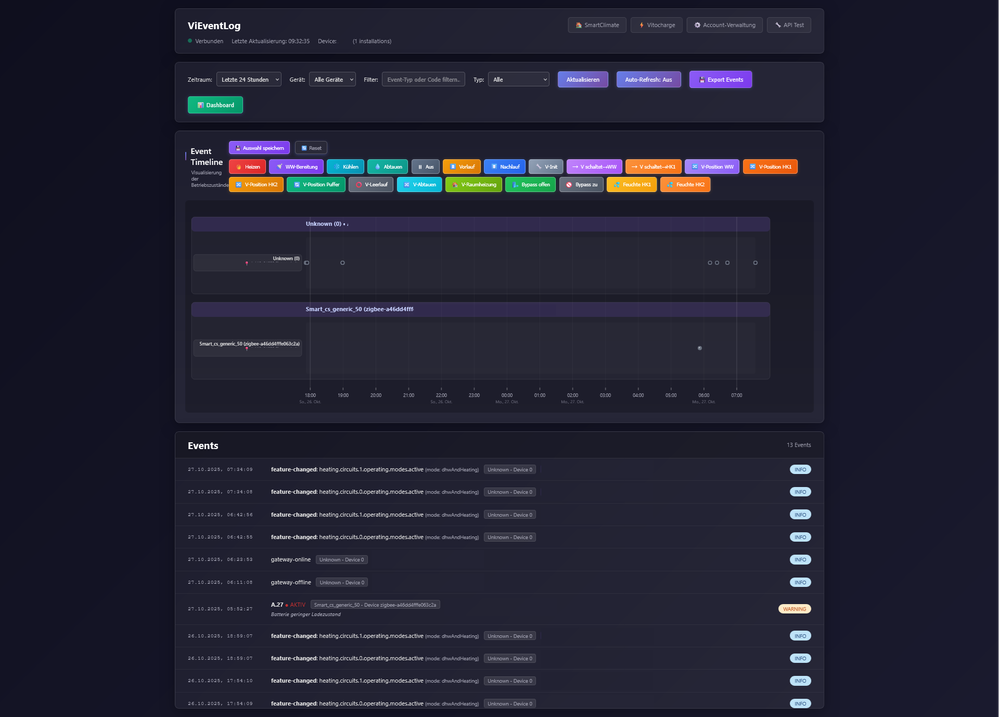Open the Vitocharge page
This screenshot has width=999, height=717.
click(x=656, y=25)
